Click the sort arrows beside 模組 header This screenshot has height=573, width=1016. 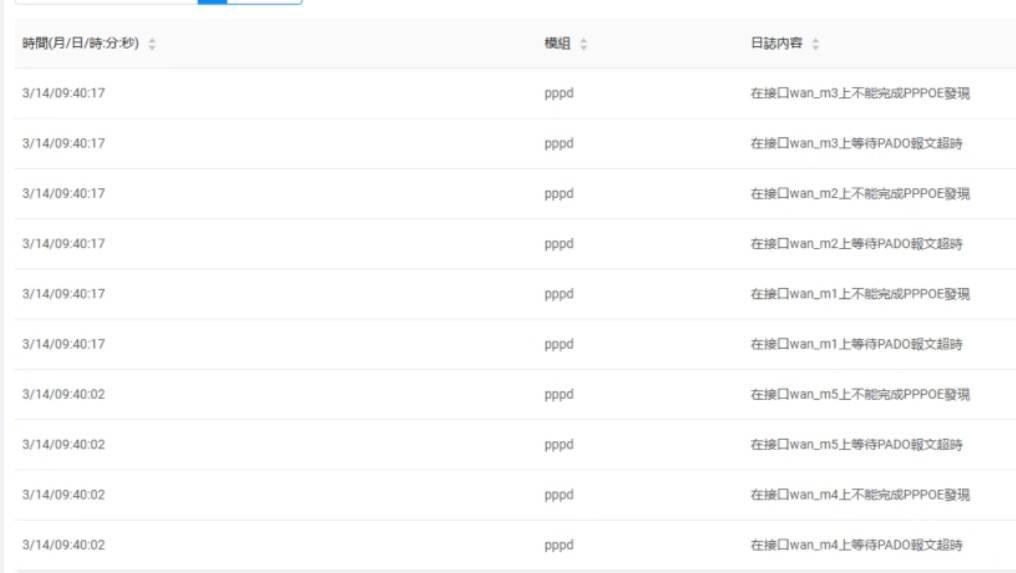tap(584, 45)
